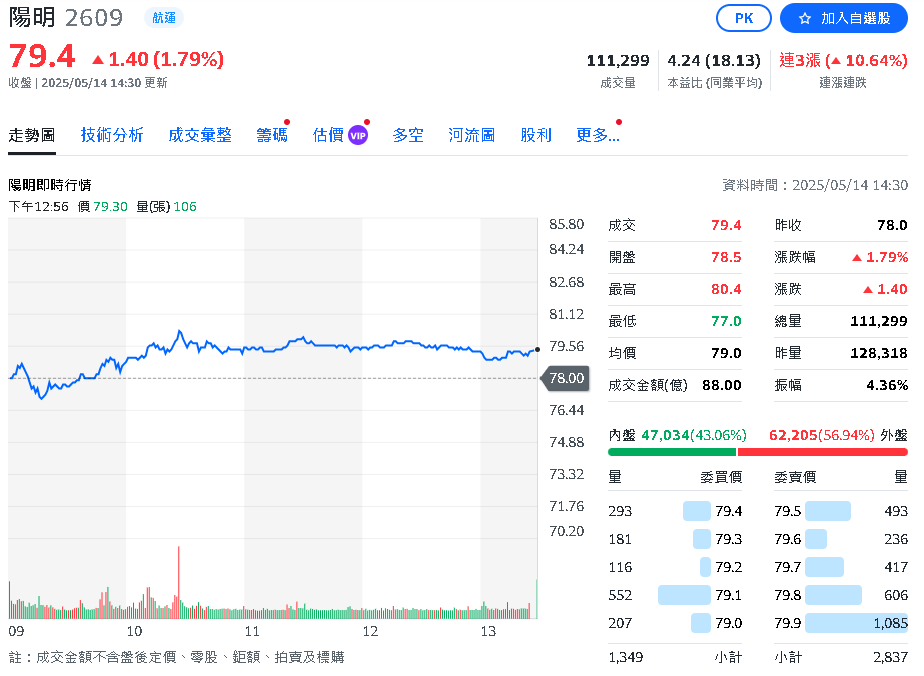Click the star icon in 加入自選股
924x676 pixels.
coord(804,19)
